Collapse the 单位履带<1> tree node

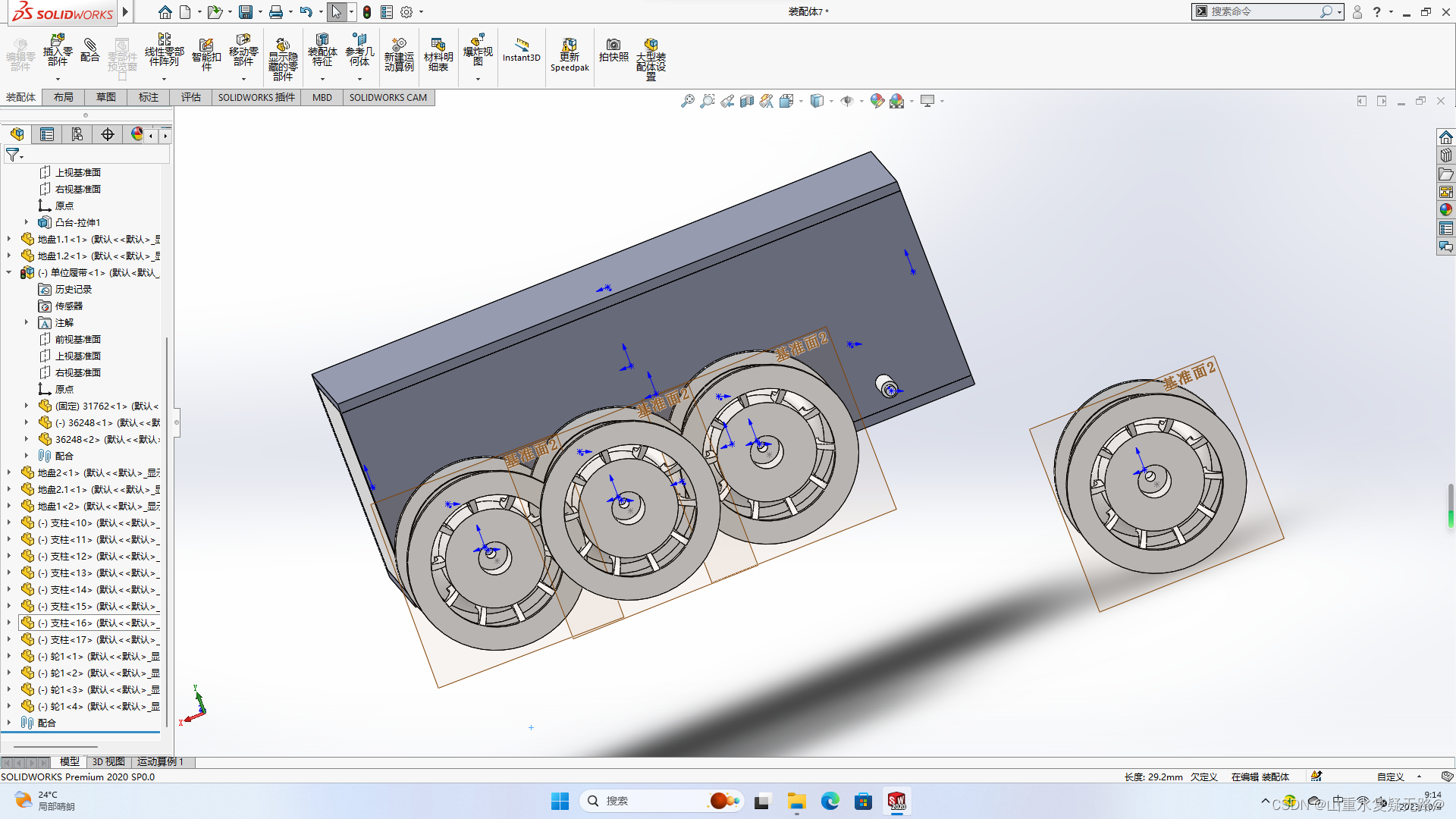coord(9,272)
